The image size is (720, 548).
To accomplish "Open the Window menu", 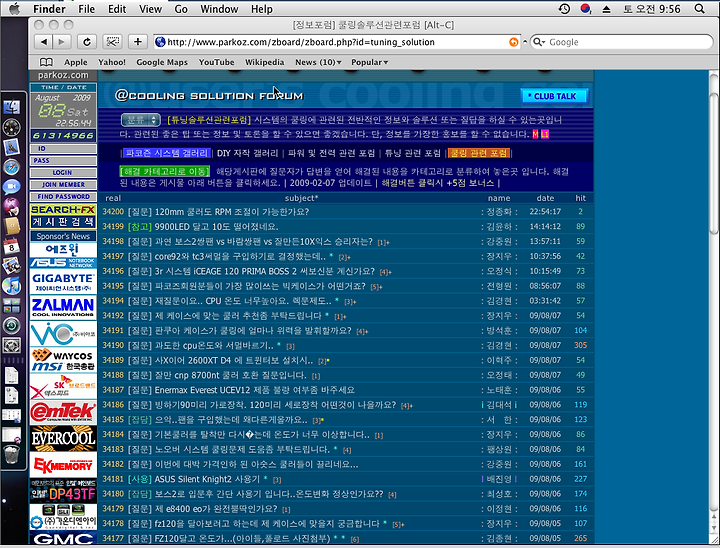I will (x=219, y=9).
